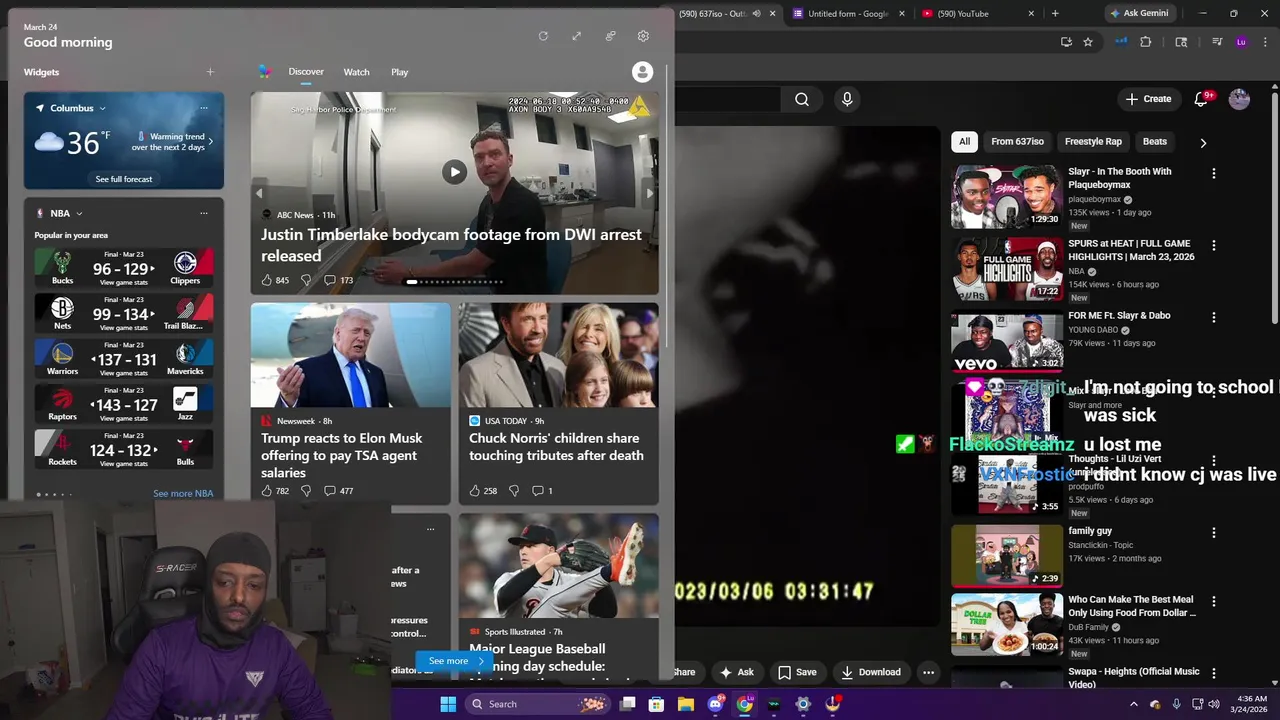Click See full forecast link
Viewport: 1280px width, 720px height.
(124, 179)
